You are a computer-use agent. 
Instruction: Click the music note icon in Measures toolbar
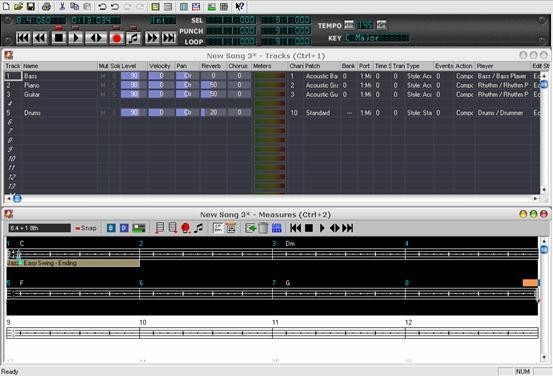point(199,228)
